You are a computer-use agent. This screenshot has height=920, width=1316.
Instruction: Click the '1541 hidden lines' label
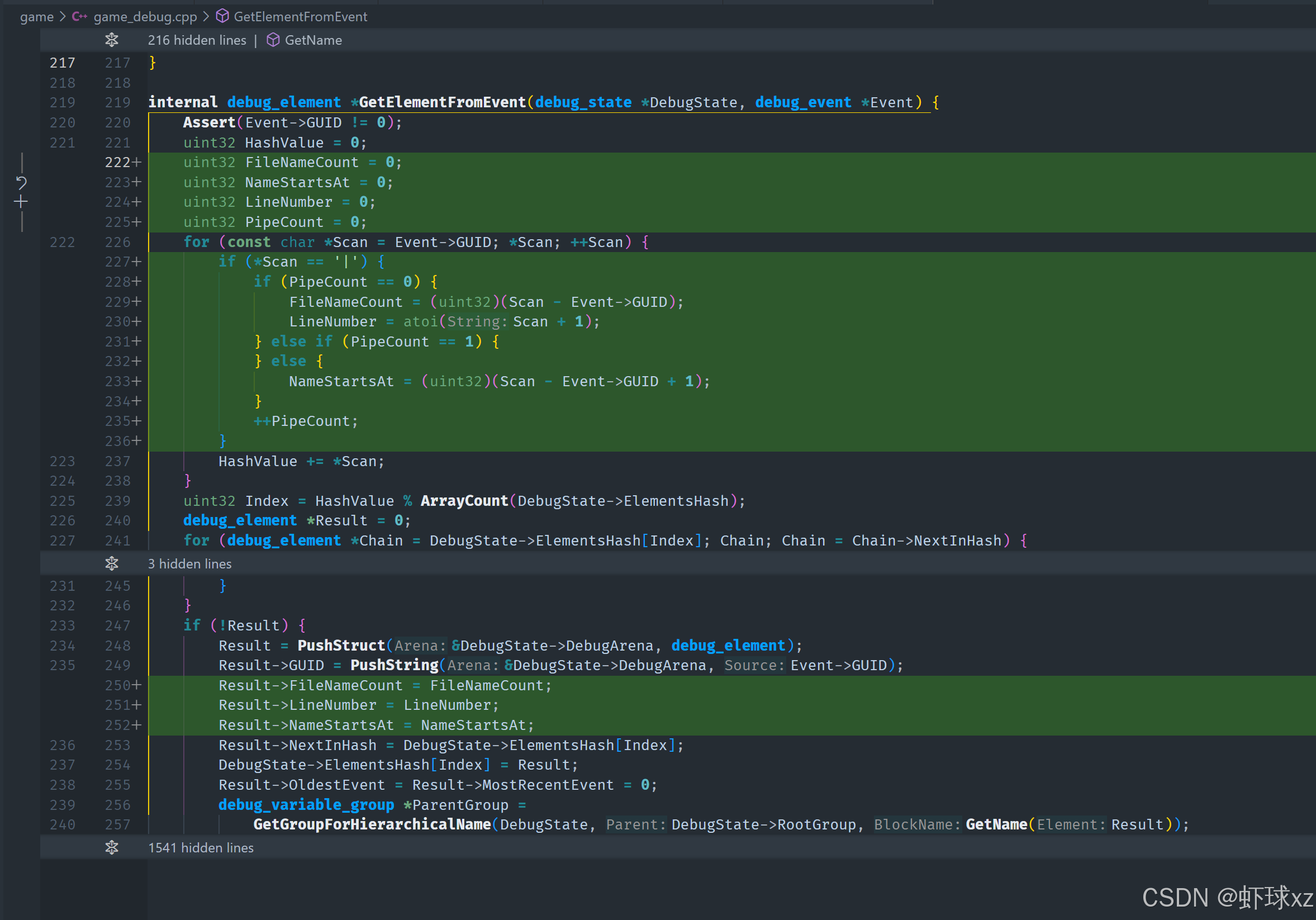pyautogui.click(x=201, y=847)
